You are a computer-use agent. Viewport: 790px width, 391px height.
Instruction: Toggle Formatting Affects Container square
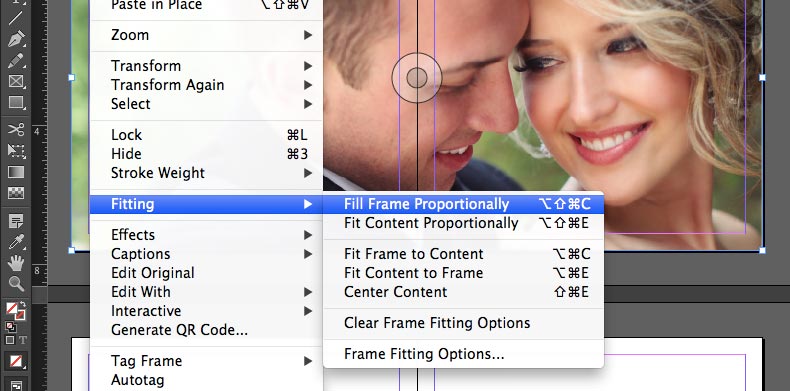coord(10,340)
